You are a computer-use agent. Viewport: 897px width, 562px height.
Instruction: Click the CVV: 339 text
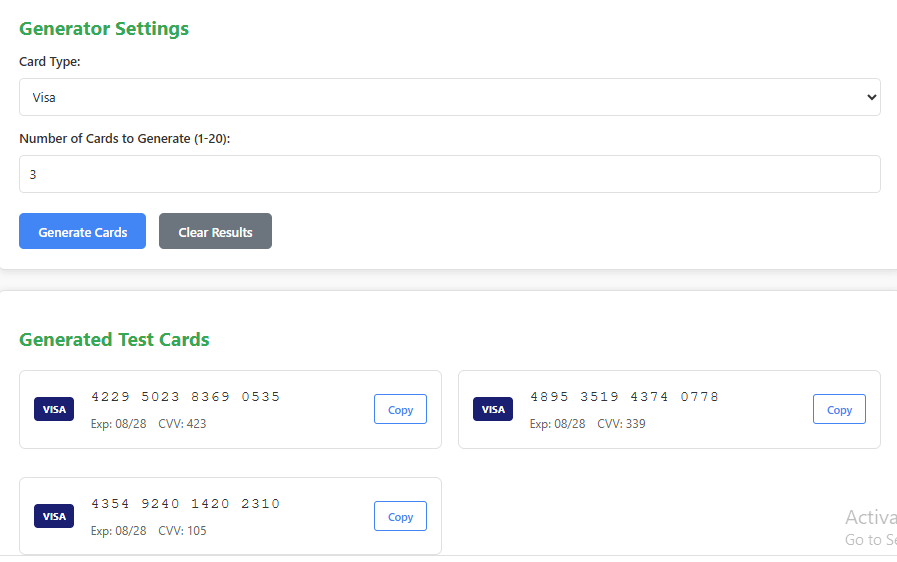pos(621,424)
